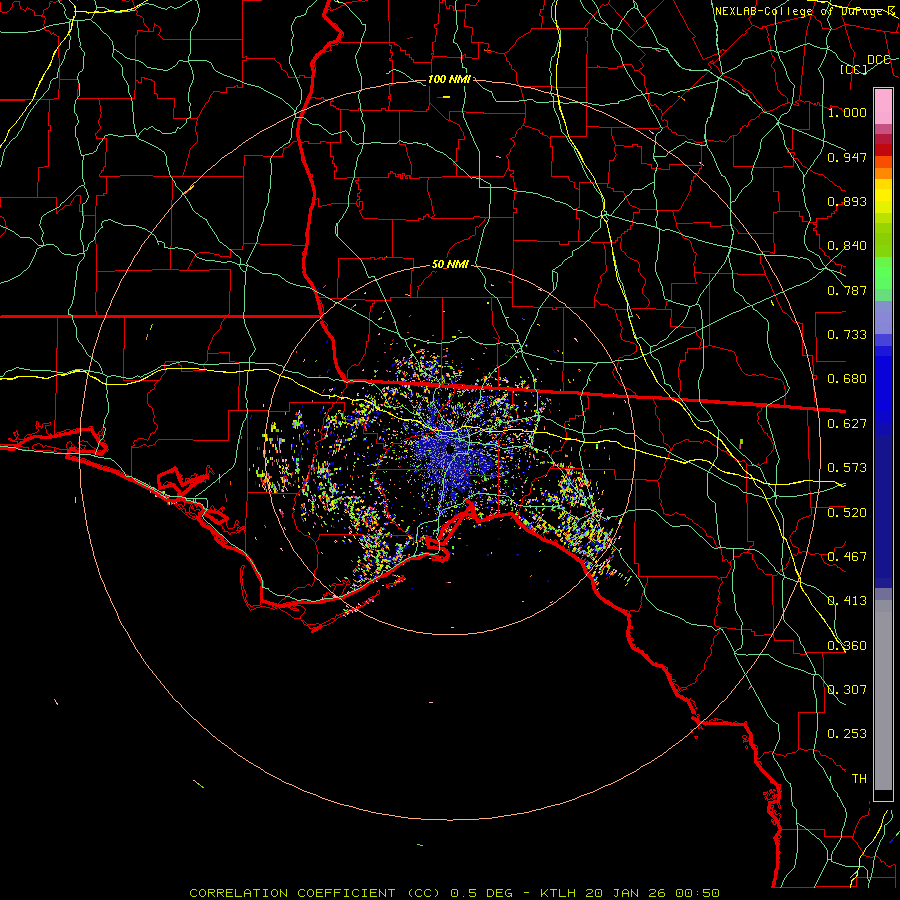
Task: Click the 0.573 color scale value
Action: [x=847, y=468]
